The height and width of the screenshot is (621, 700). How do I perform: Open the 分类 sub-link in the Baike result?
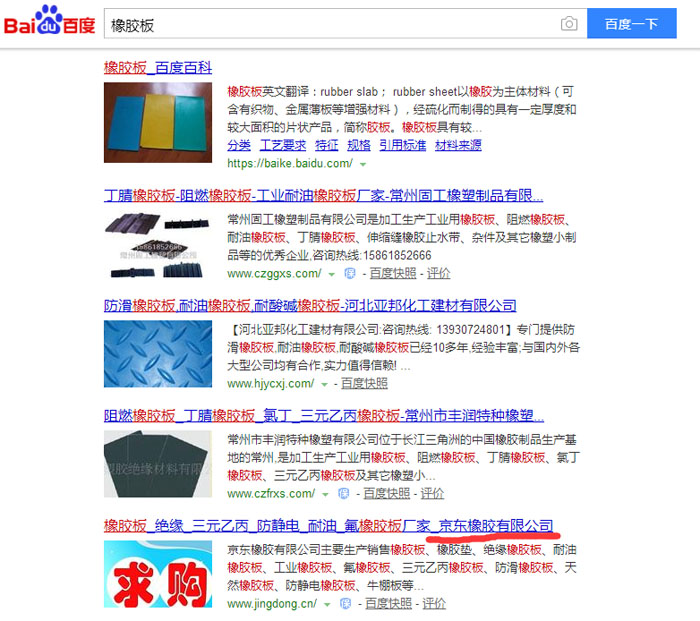coord(239,145)
